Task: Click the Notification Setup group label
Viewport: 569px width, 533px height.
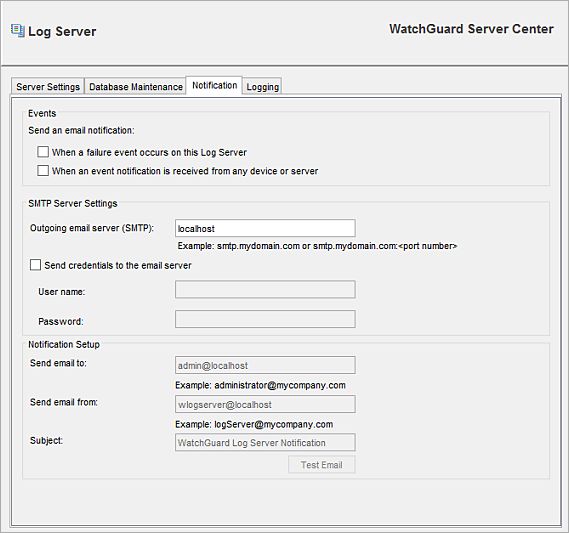Action: tap(64, 344)
